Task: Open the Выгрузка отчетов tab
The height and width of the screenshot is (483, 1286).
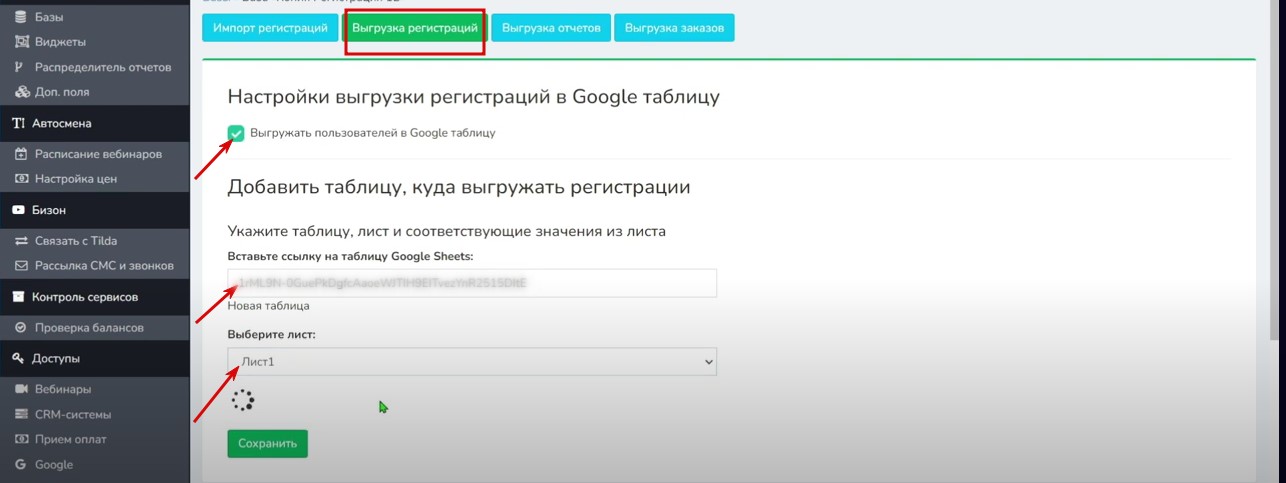Action: pyautogui.click(x=550, y=28)
